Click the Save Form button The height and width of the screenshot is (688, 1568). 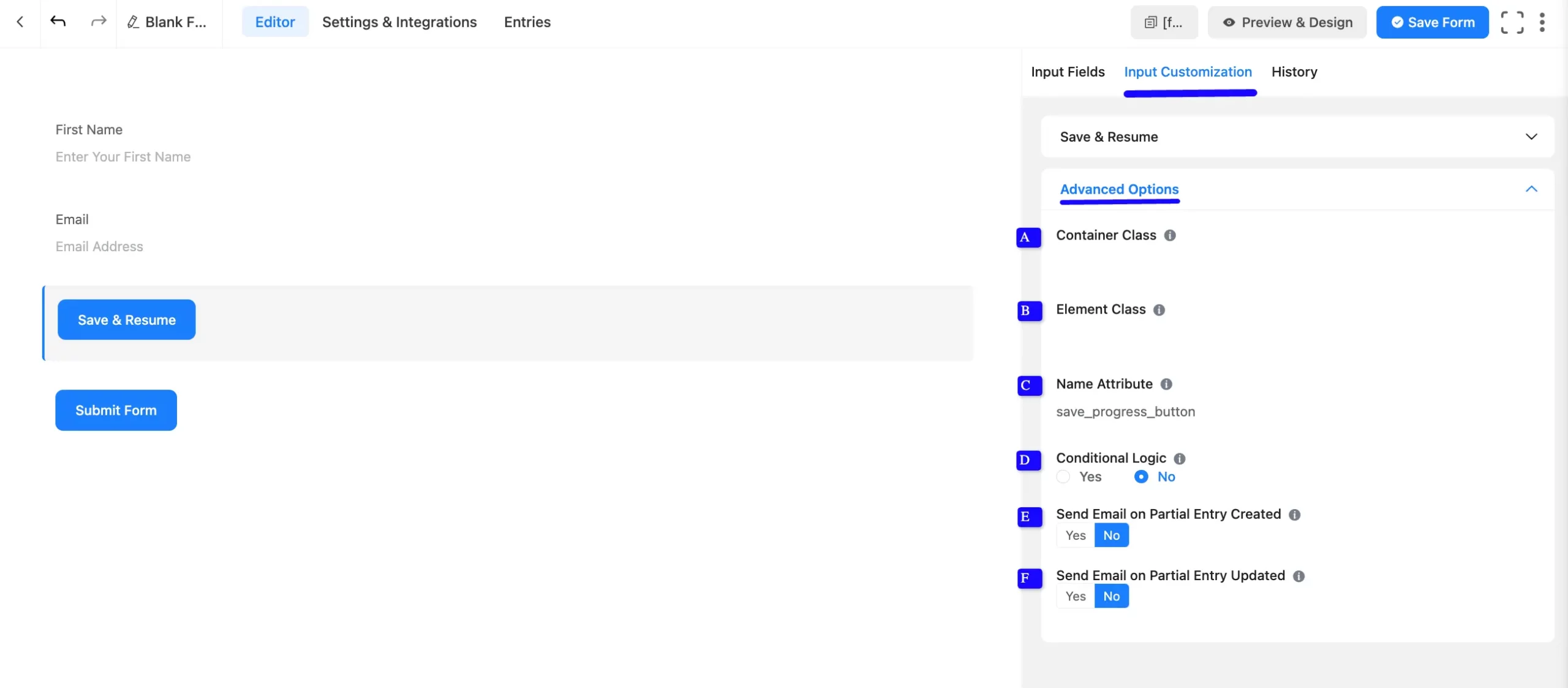coord(1432,23)
